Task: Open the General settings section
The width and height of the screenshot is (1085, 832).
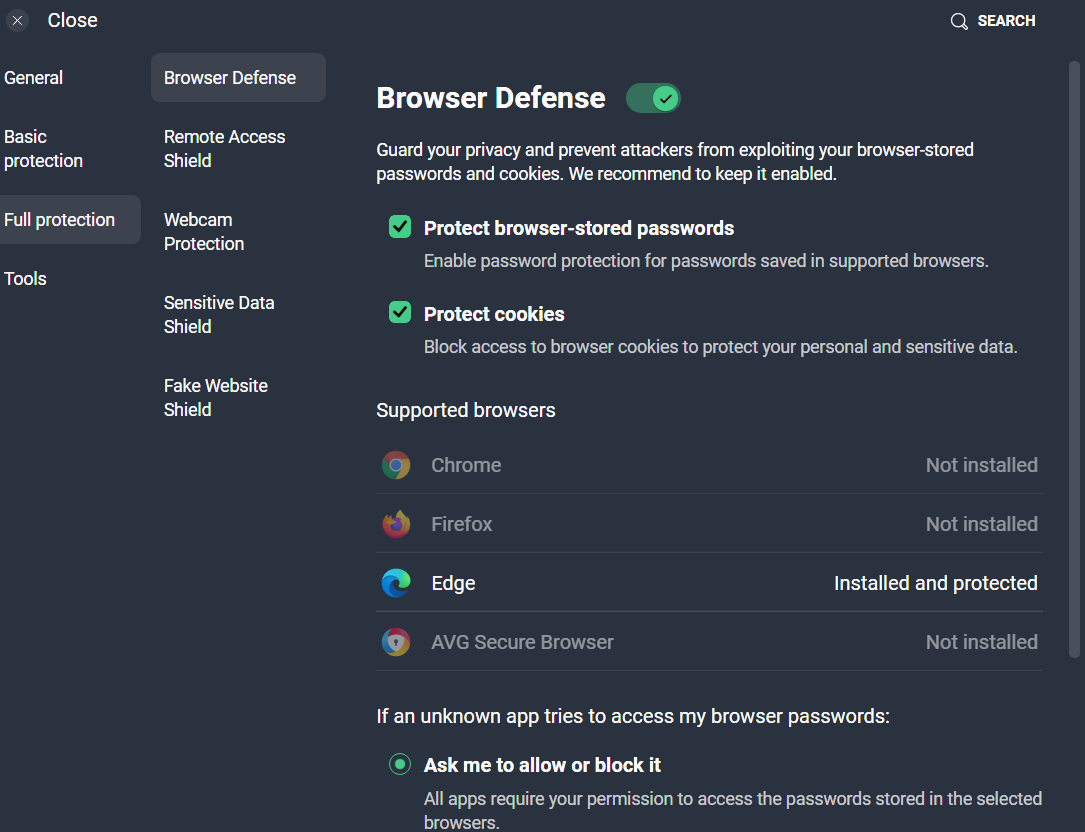Action: click(x=34, y=78)
